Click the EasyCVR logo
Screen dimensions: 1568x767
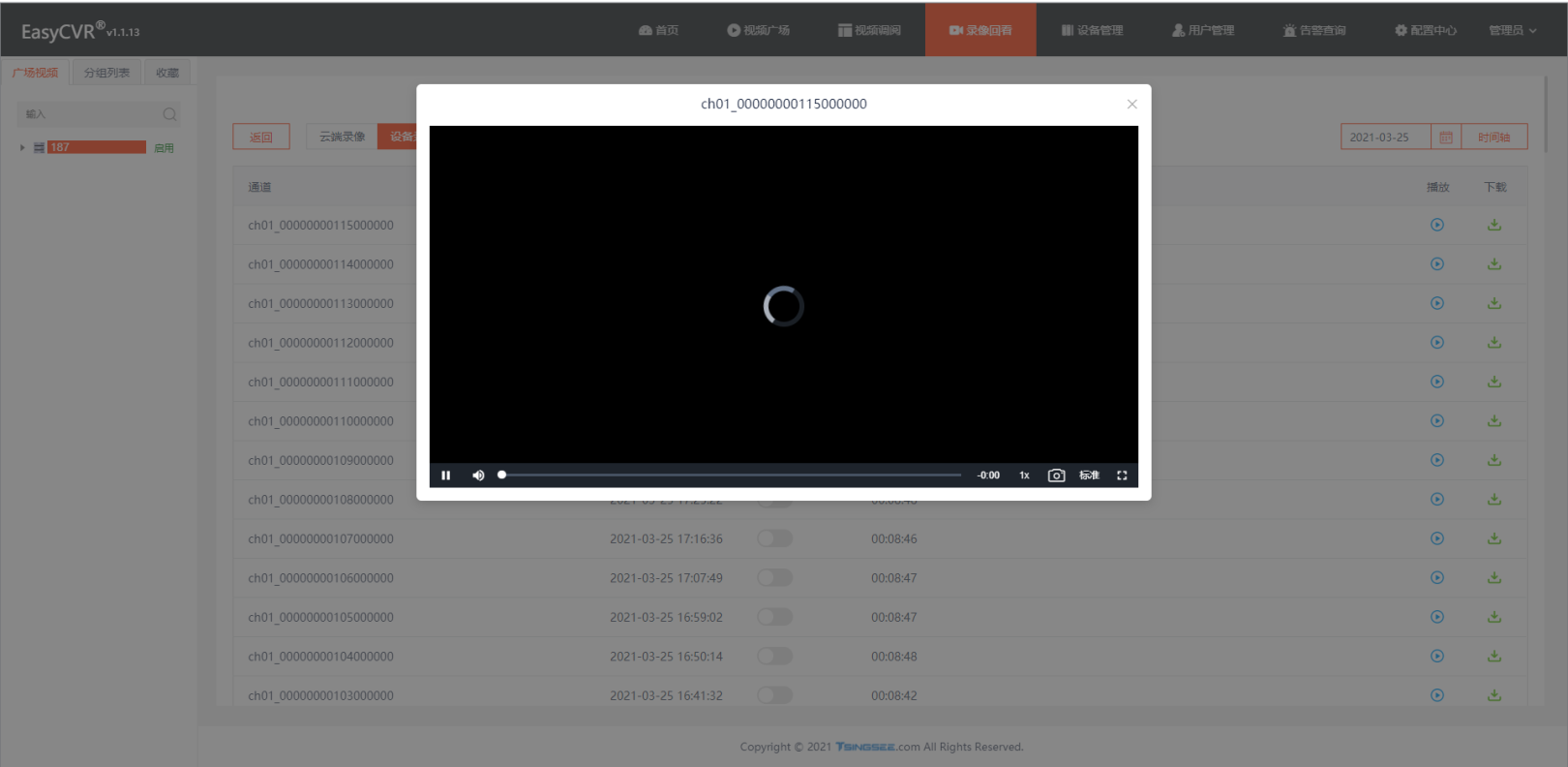pos(80,31)
